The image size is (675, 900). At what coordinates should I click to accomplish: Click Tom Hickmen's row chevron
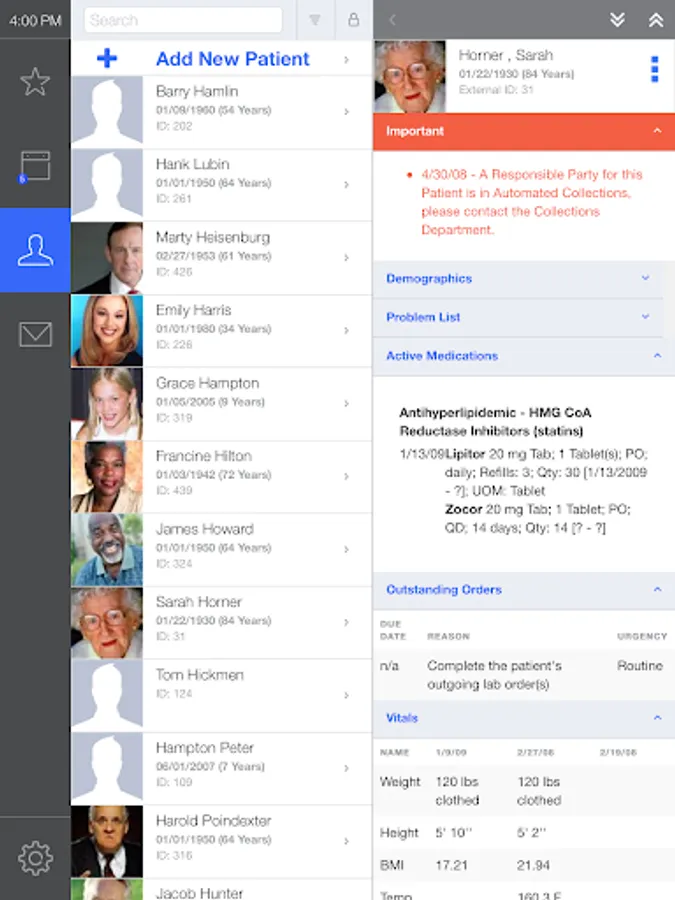[x=346, y=695]
